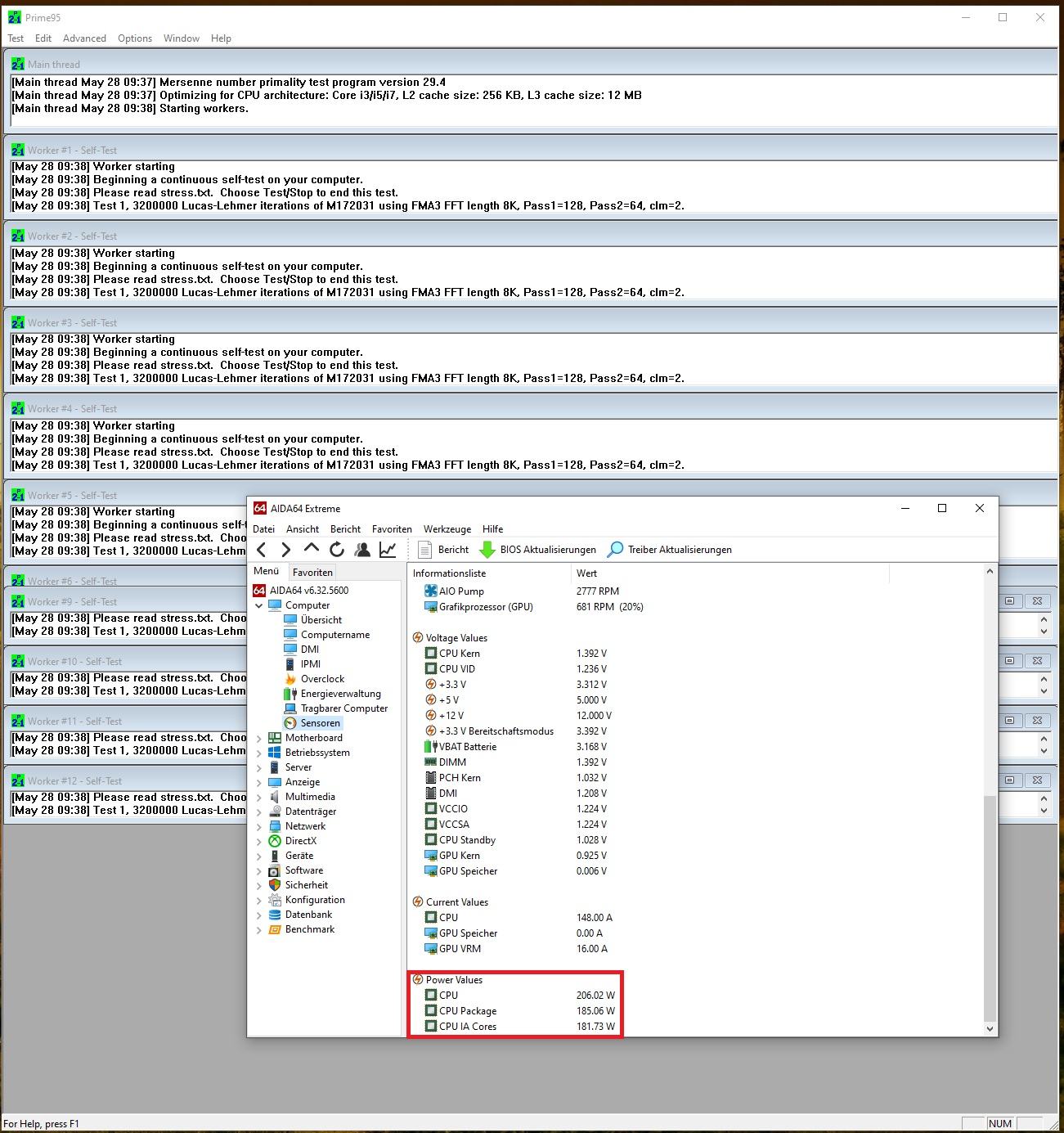Open Prime95 Window menu
The image size is (1064, 1133).
click(182, 38)
